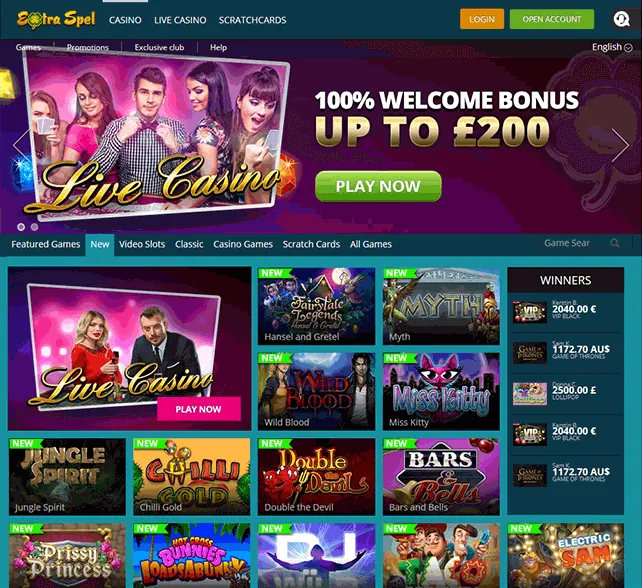Viewport: 642px width, 588px height.
Task: Select the second carousel slide dot
Action: (x=34, y=226)
